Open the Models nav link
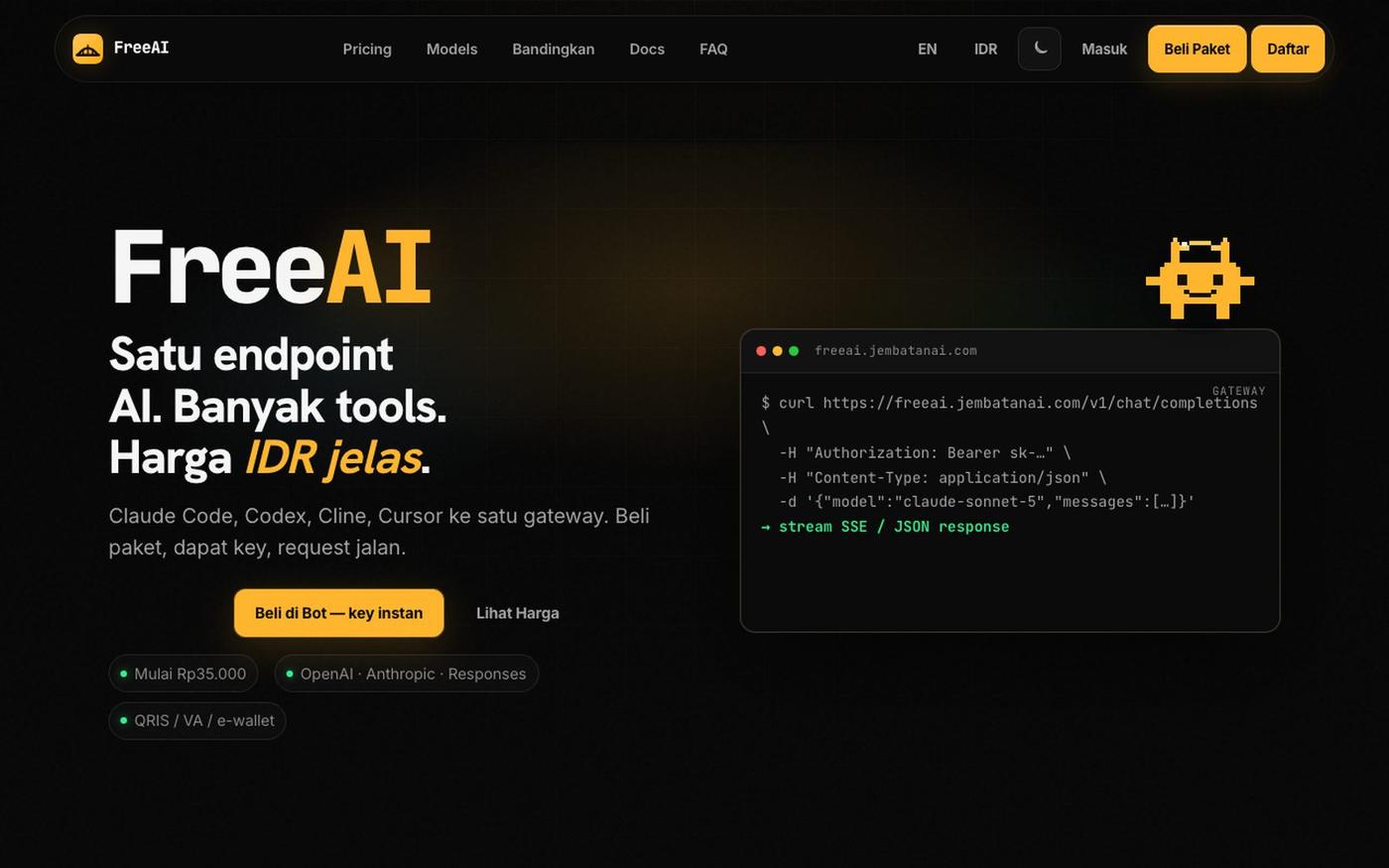This screenshot has width=1389, height=868. 451,49
